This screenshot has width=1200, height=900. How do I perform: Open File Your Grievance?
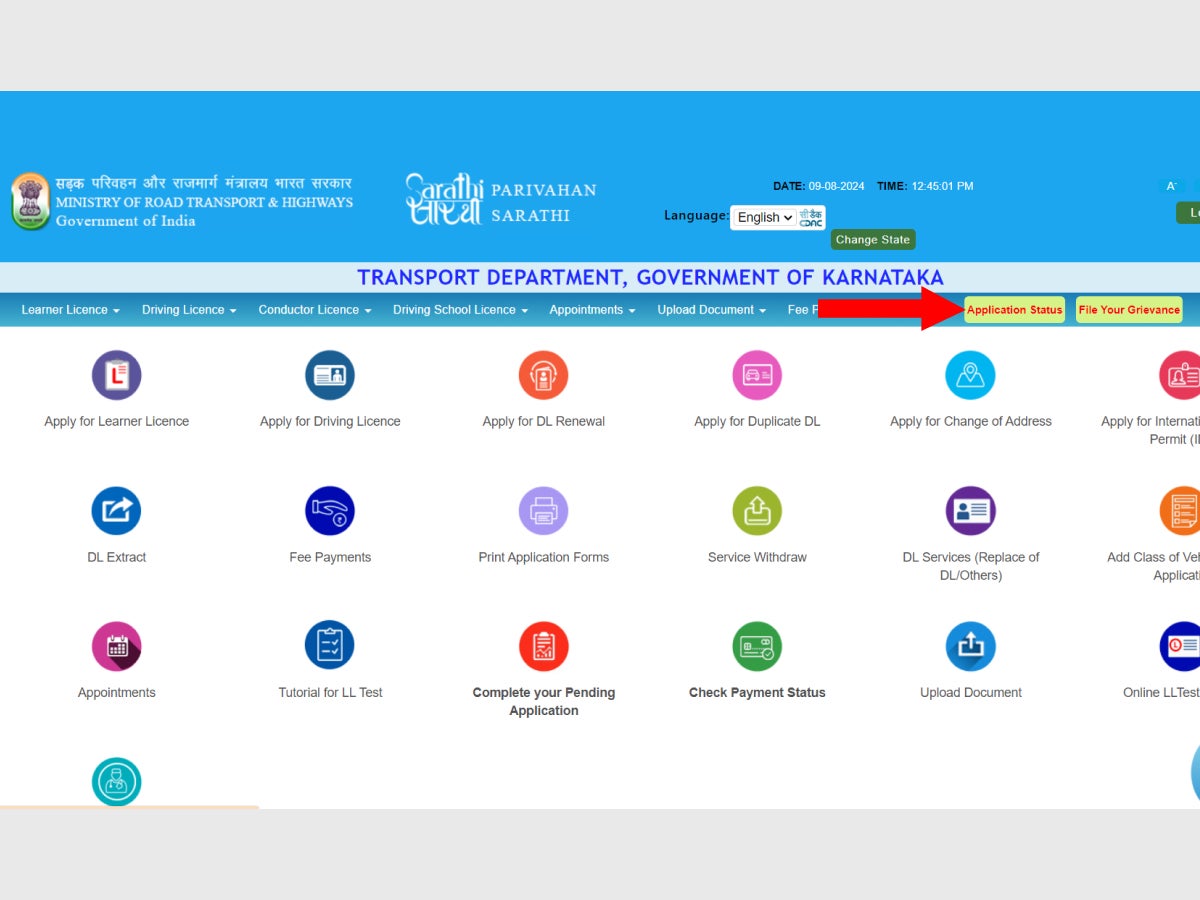[x=1128, y=310]
